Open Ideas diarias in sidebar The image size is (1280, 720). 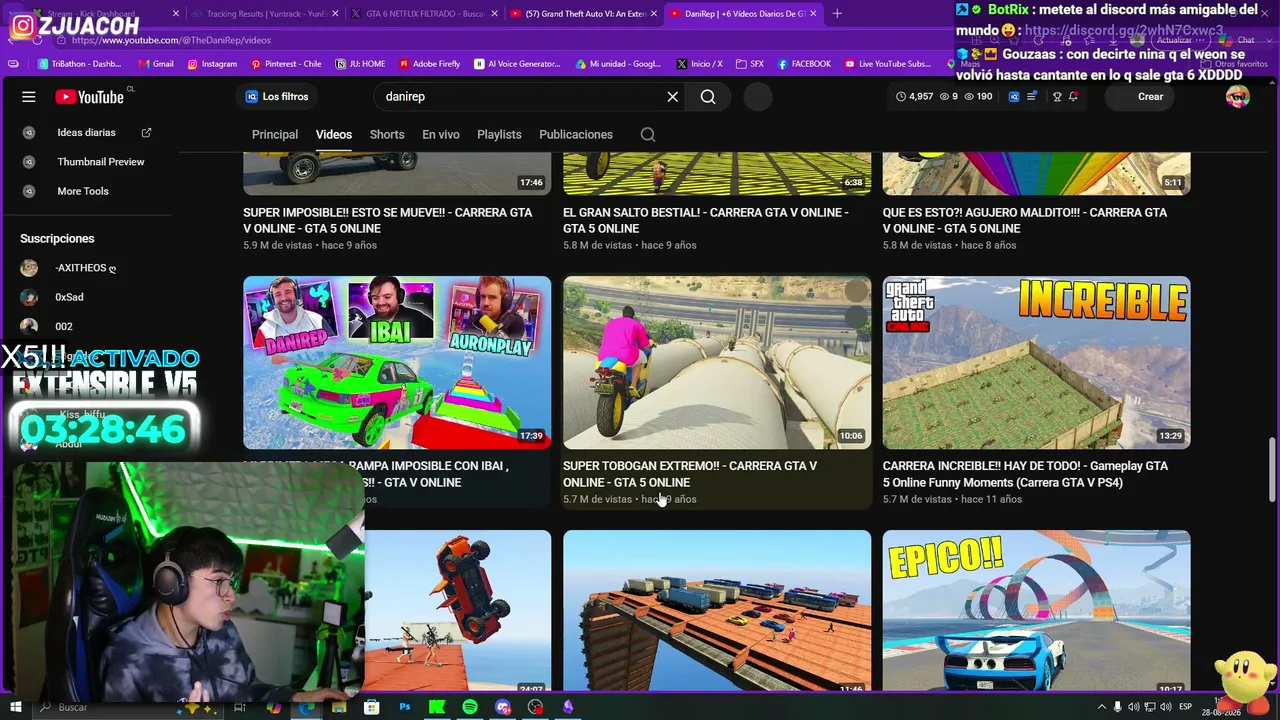pyautogui.click(x=88, y=133)
